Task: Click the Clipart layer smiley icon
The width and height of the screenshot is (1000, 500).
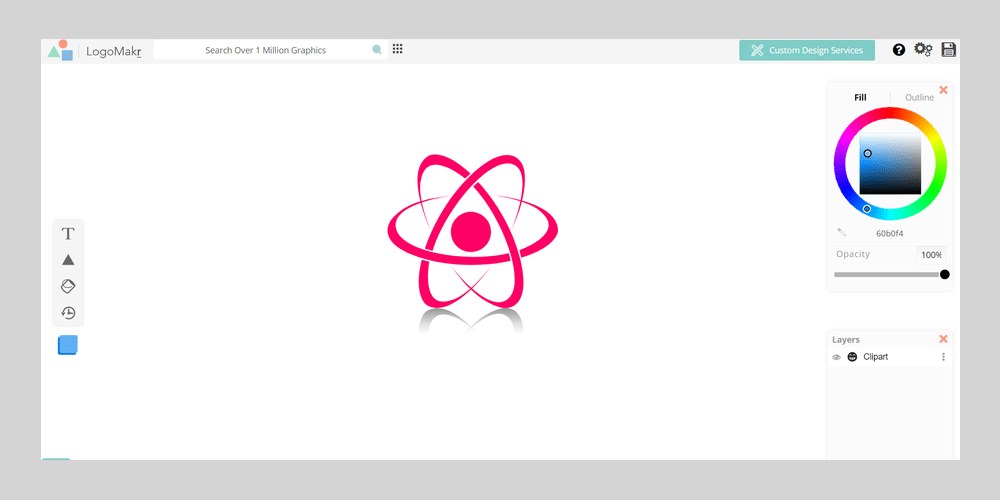Action: click(x=852, y=357)
